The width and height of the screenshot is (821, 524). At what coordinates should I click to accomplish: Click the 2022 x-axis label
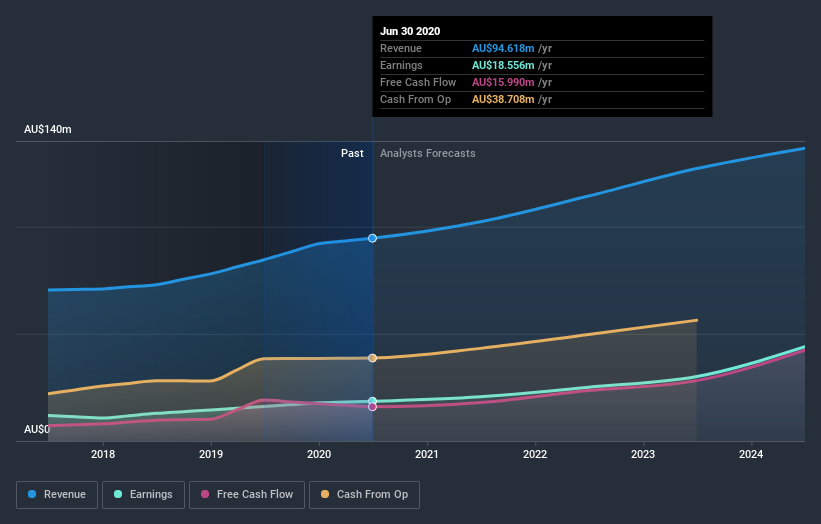point(535,454)
